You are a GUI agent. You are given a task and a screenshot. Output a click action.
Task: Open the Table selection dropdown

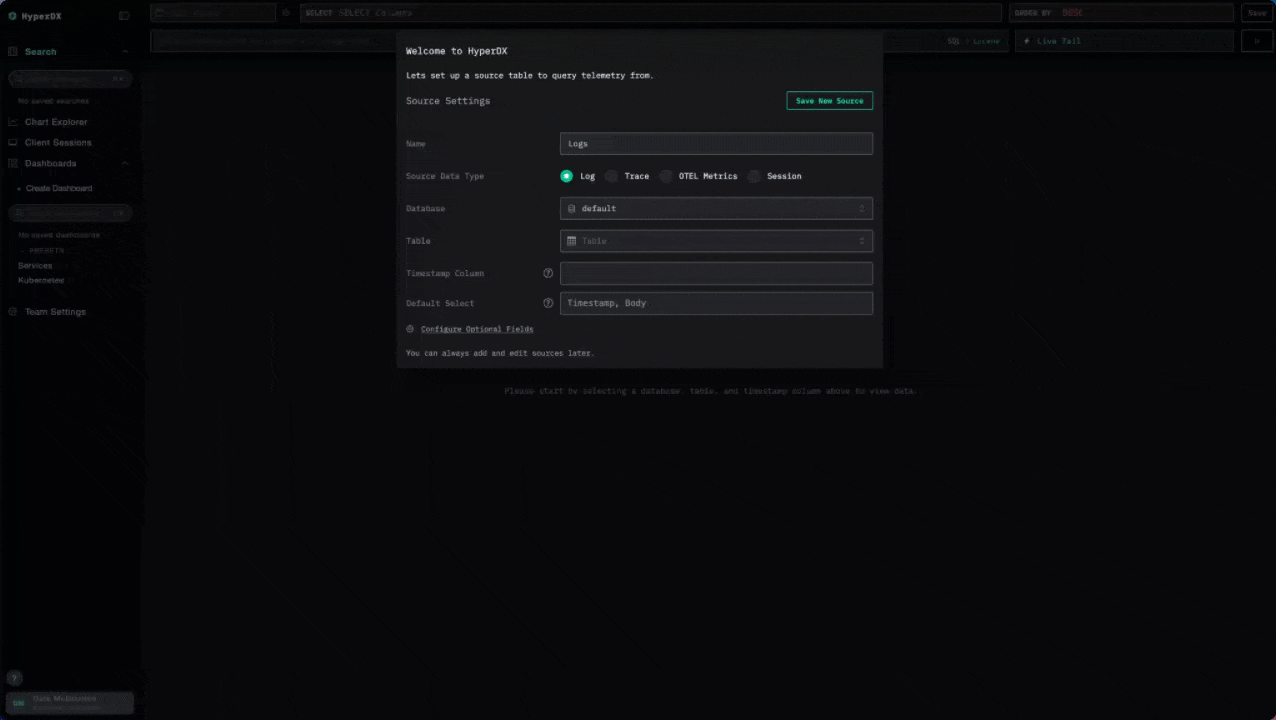click(x=716, y=241)
